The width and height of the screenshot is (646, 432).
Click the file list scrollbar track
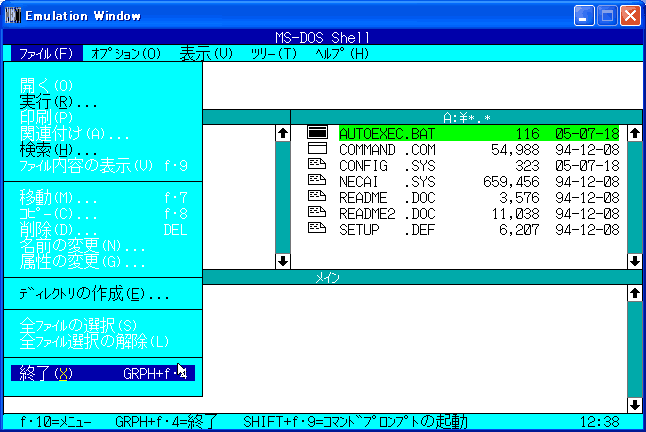tap(635, 197)
